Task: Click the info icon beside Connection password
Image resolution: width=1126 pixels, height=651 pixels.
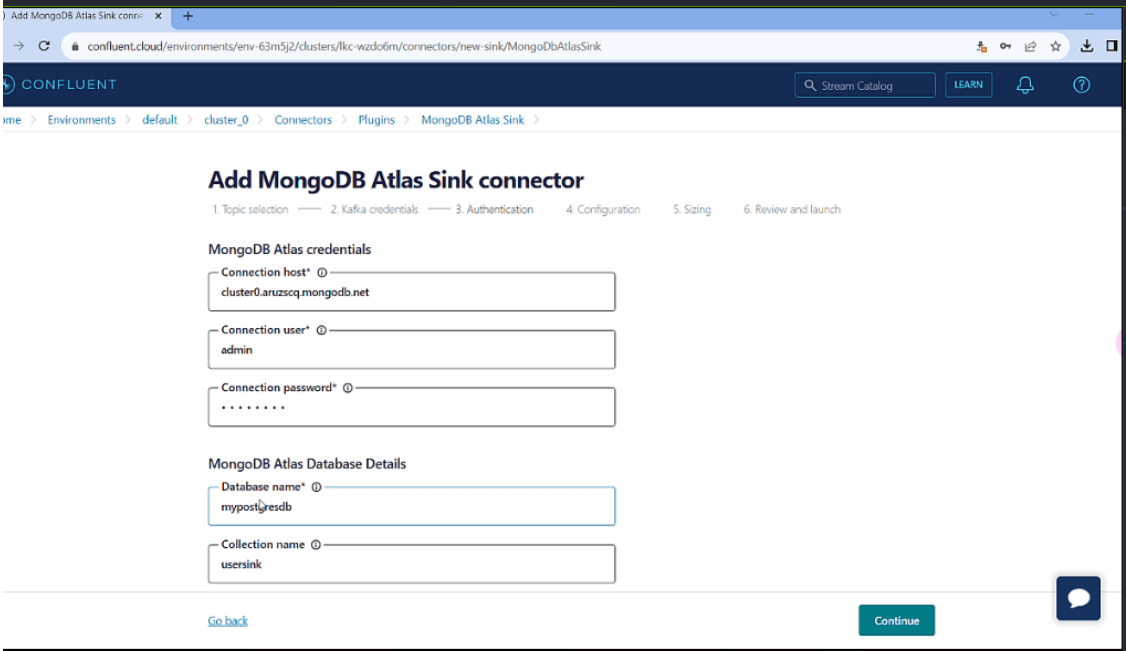Action: [x=347, y=387]
